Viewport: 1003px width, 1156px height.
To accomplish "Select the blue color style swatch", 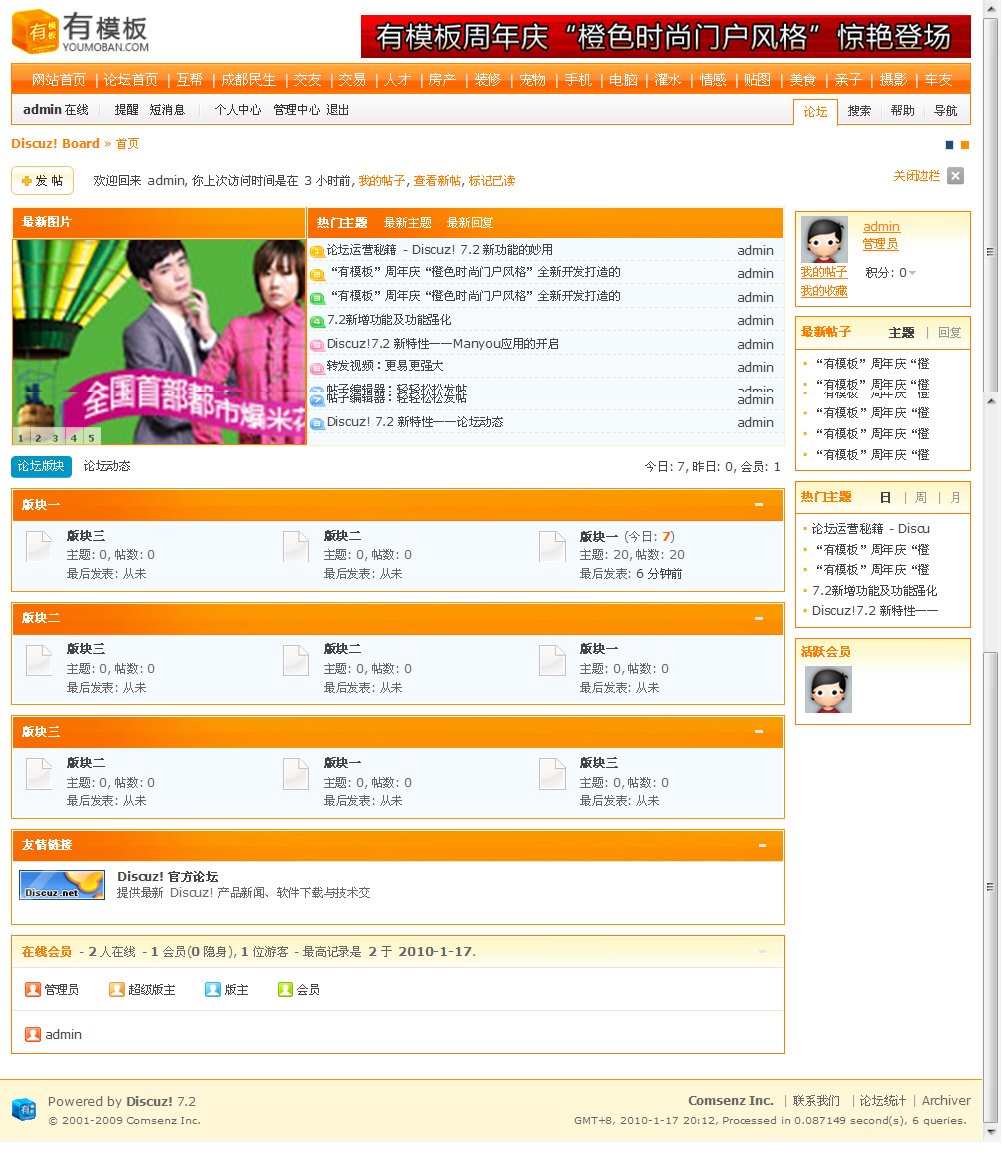I will (x=949, y=145).
